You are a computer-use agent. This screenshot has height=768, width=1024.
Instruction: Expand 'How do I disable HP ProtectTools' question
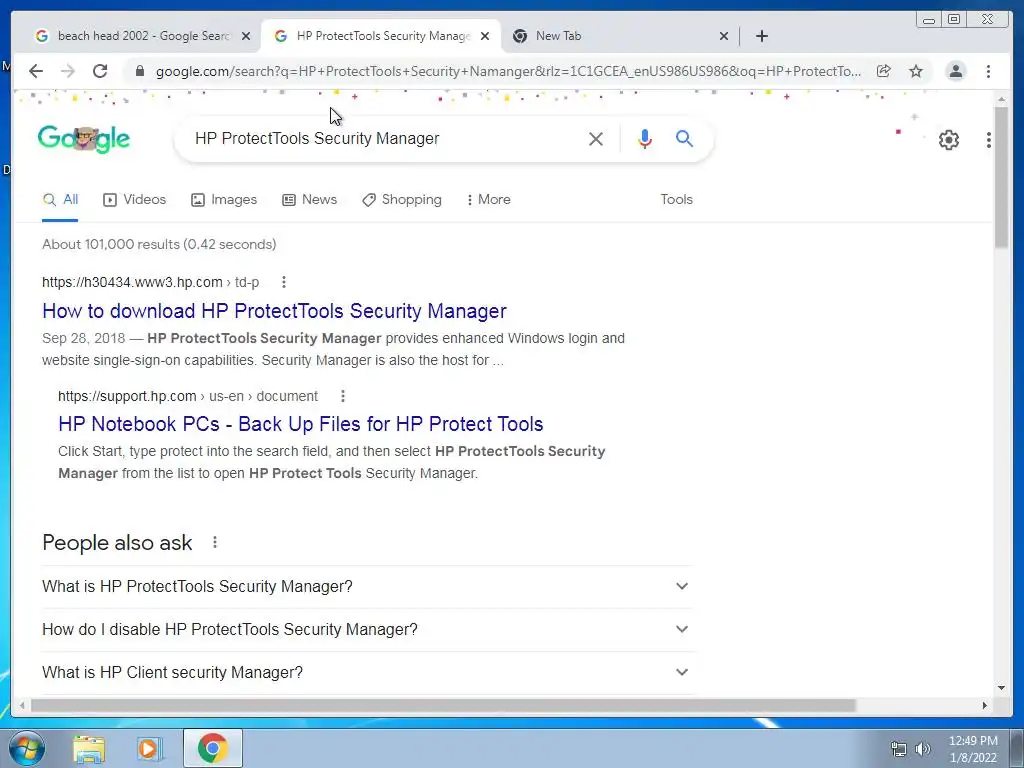pyautogui.click(x=366, y=630)
